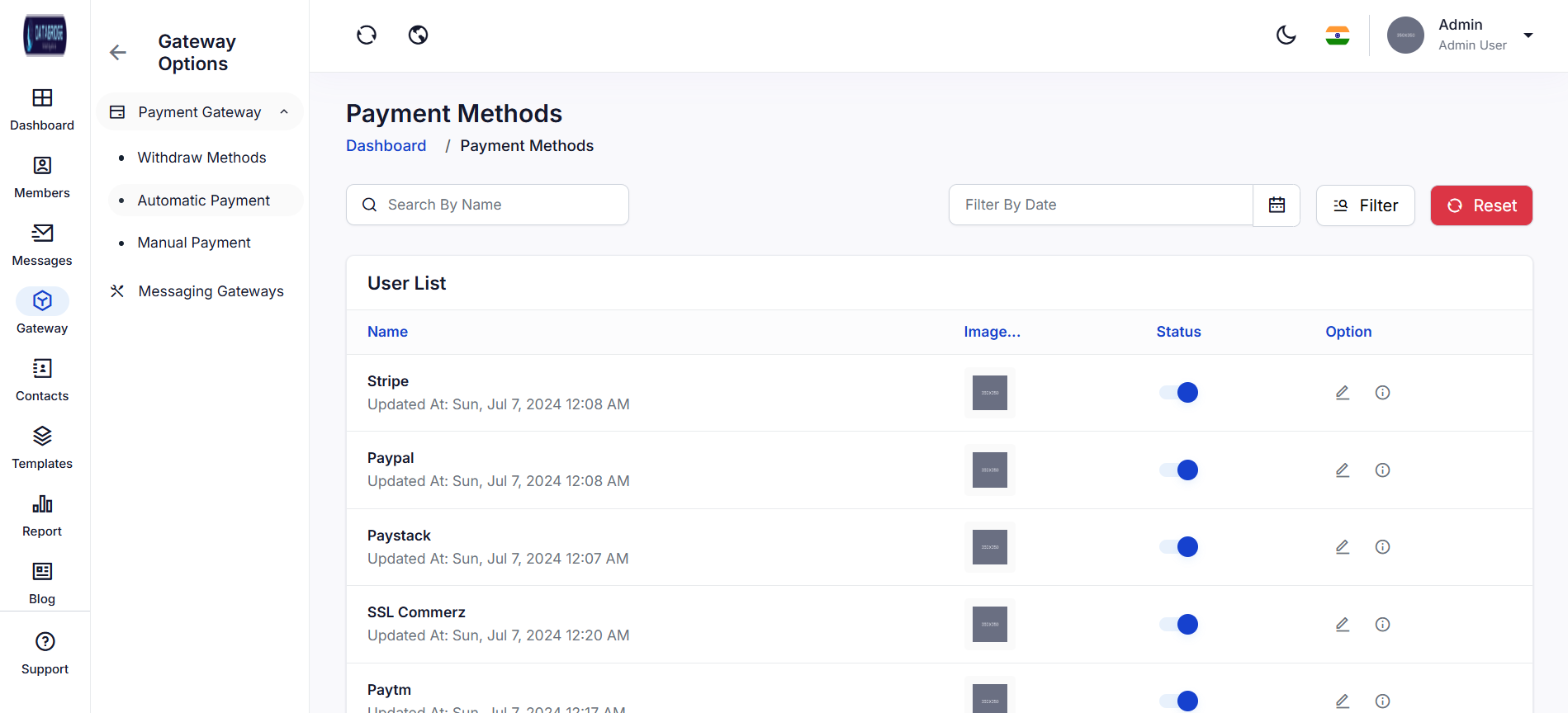Turn off the Paystack status switch

tap(1178, 547)
